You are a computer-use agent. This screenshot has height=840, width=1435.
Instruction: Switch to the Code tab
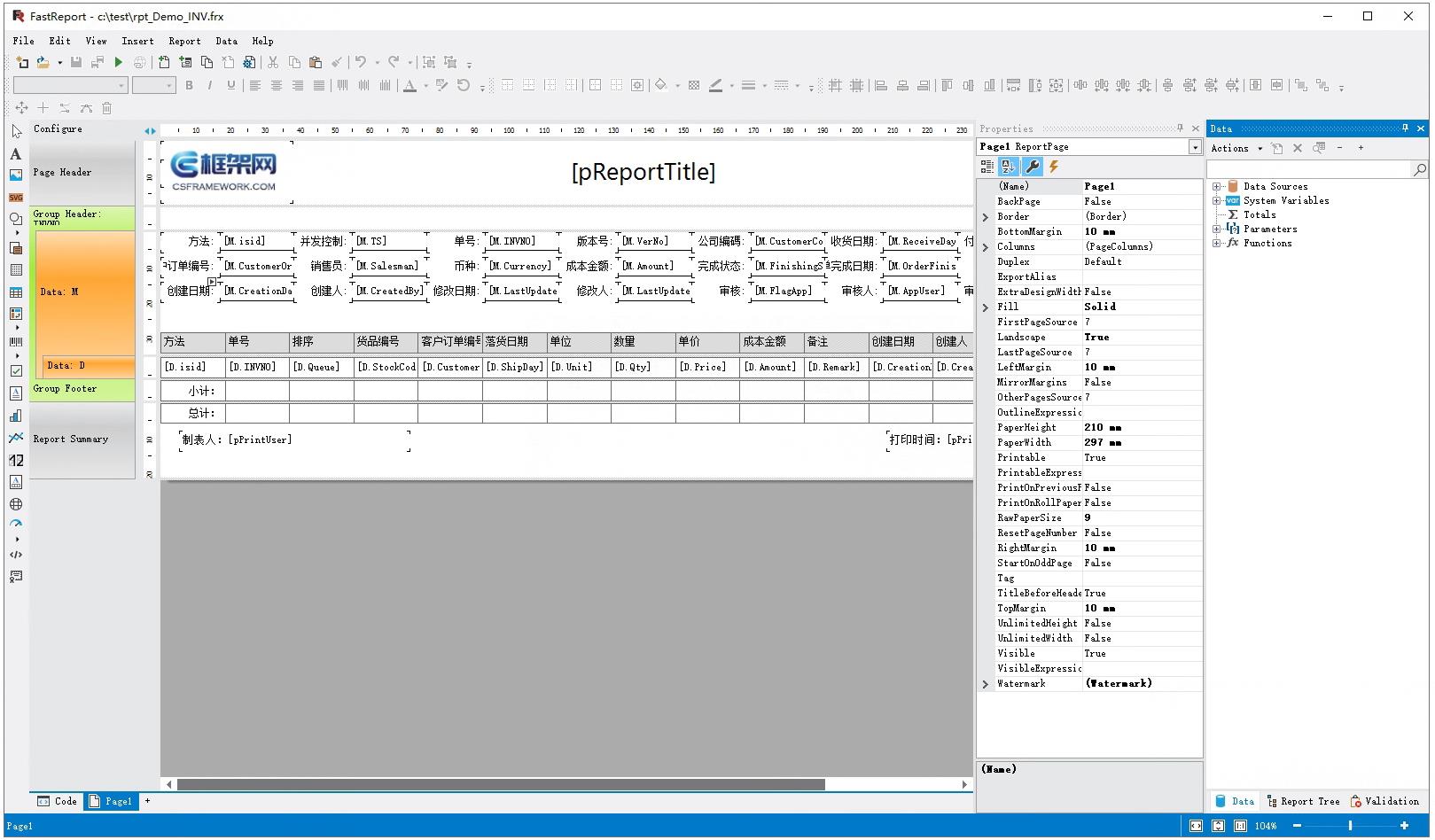click(x=58, y=801)
